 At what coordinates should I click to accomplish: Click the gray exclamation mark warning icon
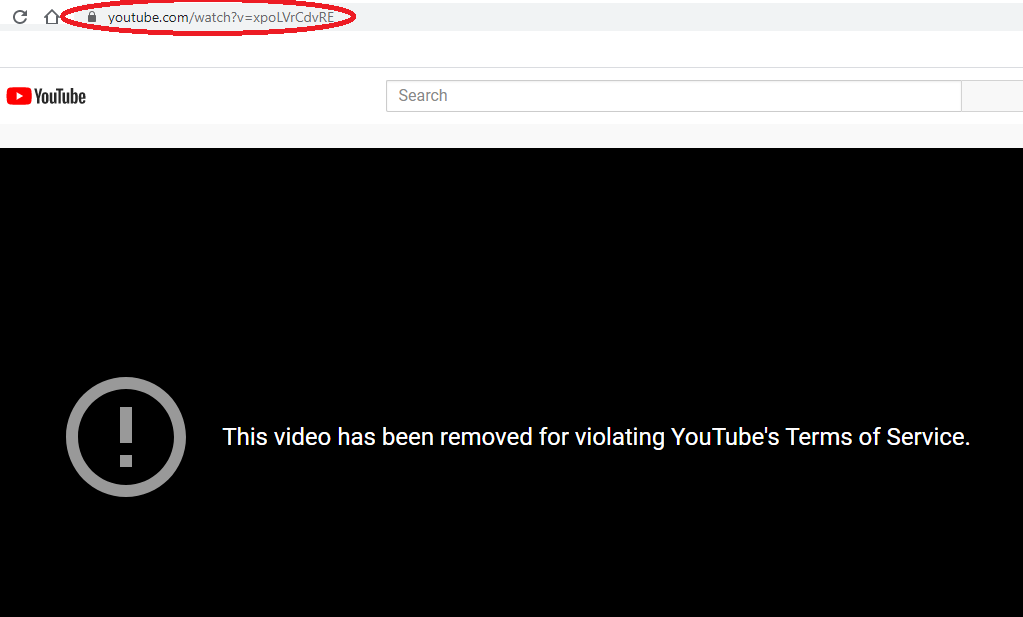coord(126,437)
